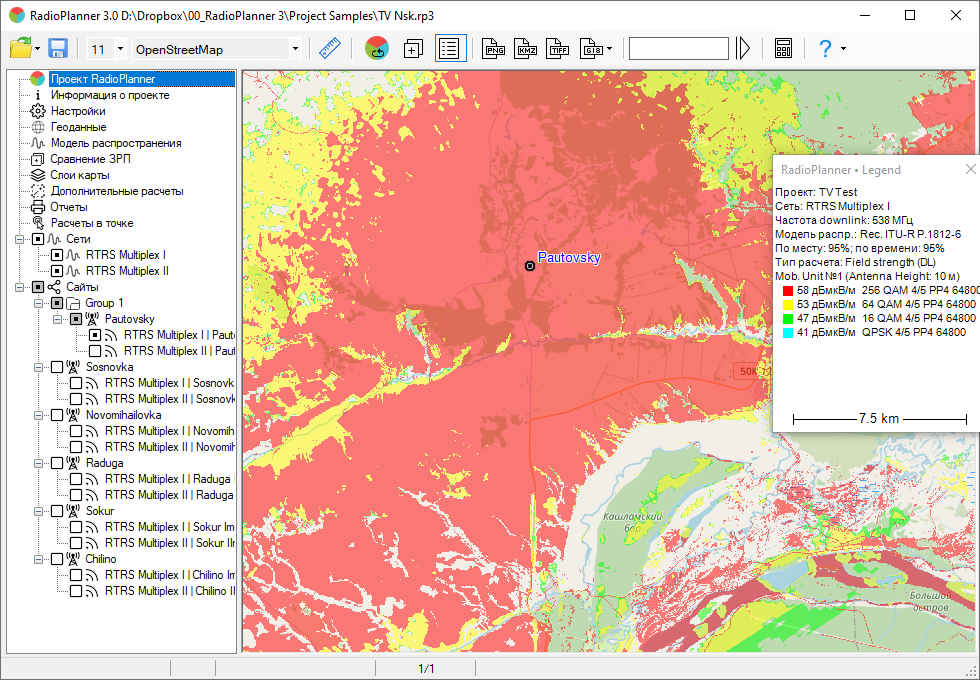980x680 pixels.
Task: Open the calculator icon in toolbar
Action: tap(783, 48)
